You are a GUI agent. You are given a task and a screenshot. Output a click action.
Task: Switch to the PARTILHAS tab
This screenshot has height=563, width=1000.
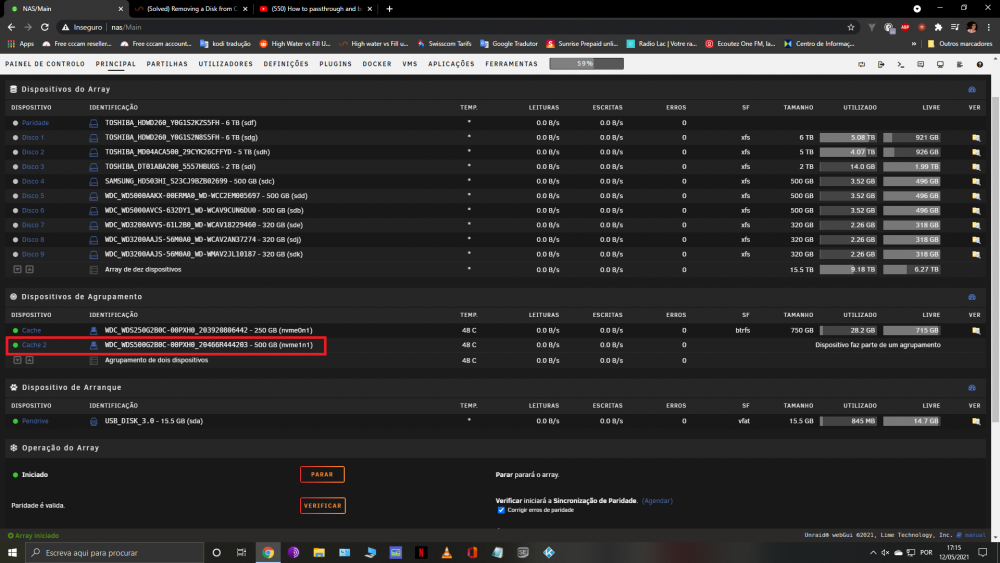point(167,64)
